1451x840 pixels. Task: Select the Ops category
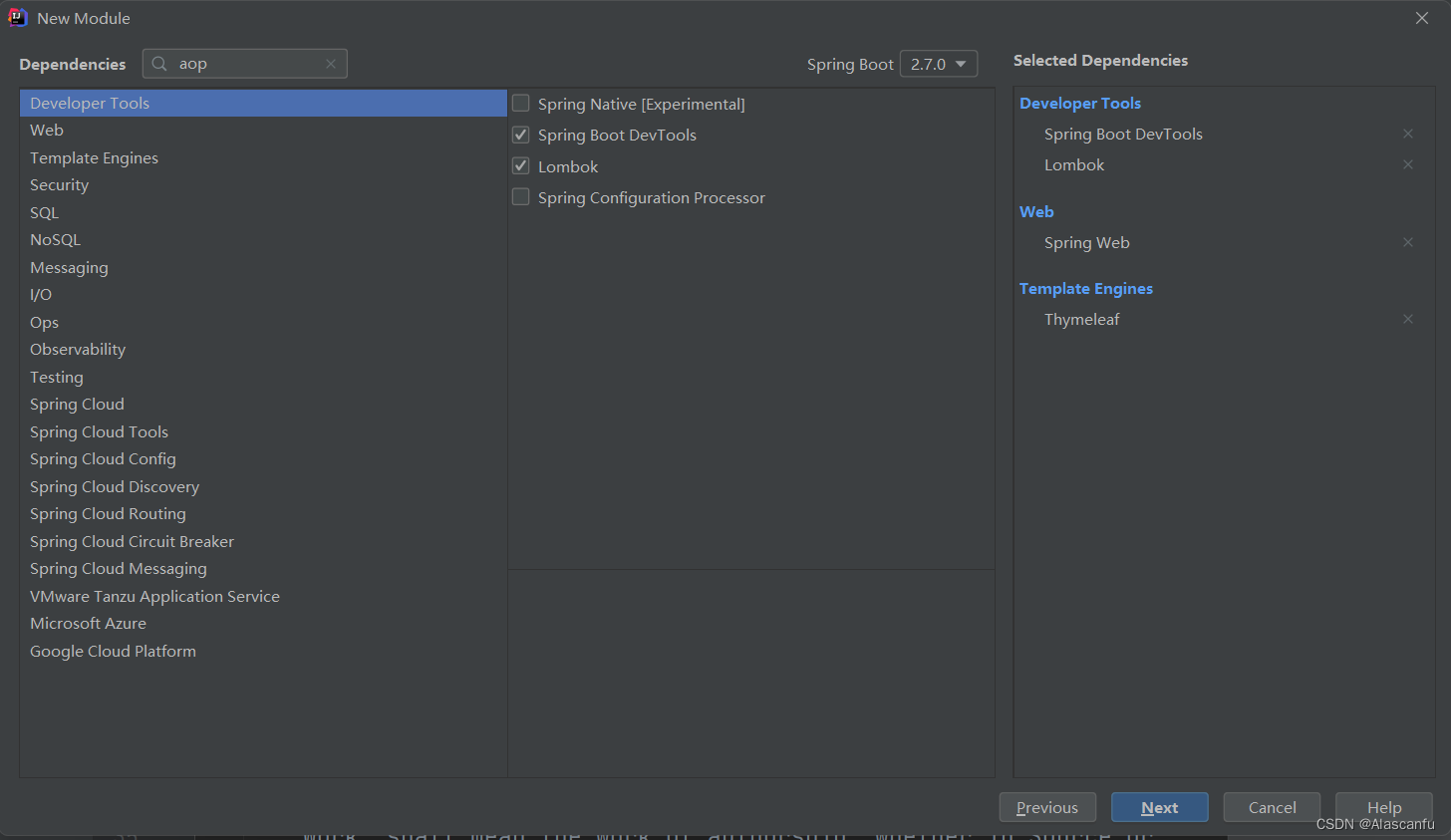tap(263, 322)
